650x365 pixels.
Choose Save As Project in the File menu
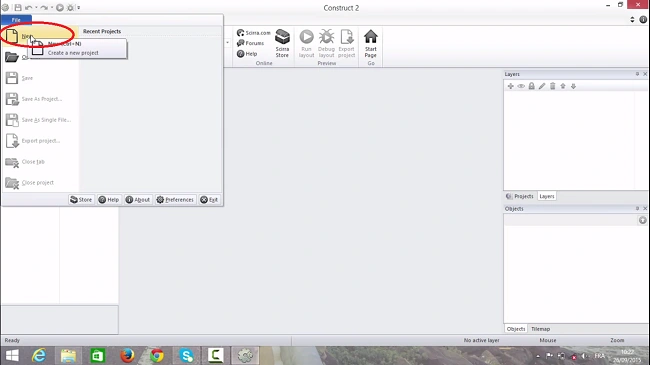tap(39, 99)
